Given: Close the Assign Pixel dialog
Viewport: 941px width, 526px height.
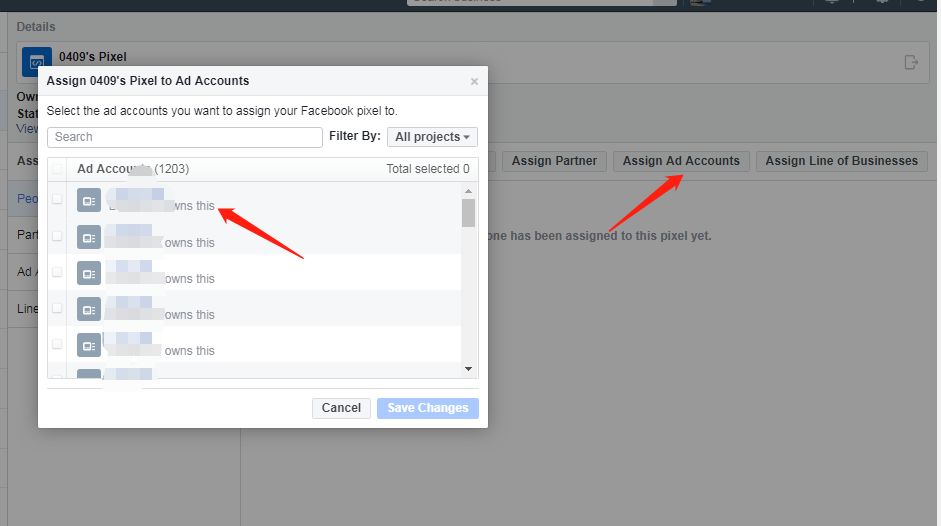Looking at the screenshot, I should (x=474, y=81).
